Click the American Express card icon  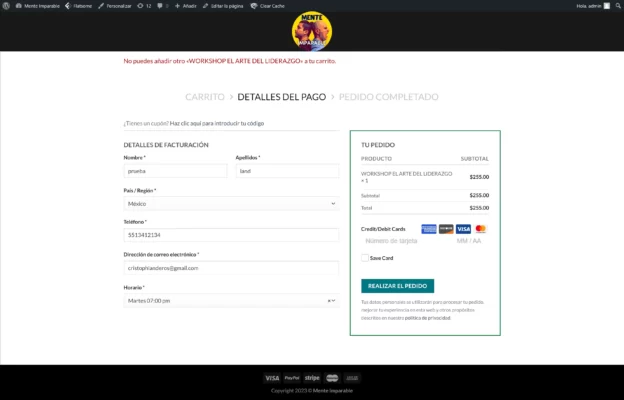coord(429,229)
